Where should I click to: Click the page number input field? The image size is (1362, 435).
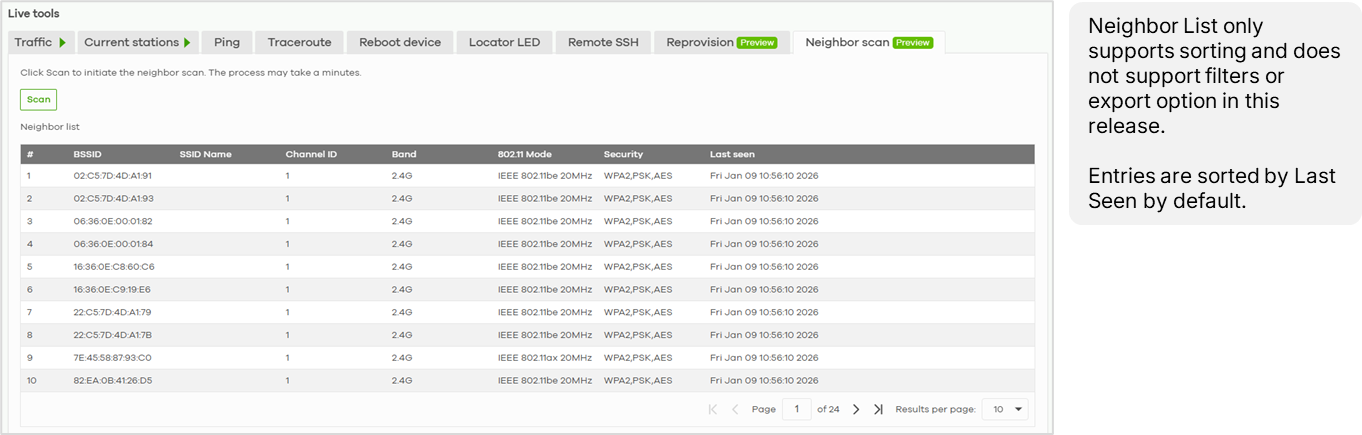tap(797, 409)
